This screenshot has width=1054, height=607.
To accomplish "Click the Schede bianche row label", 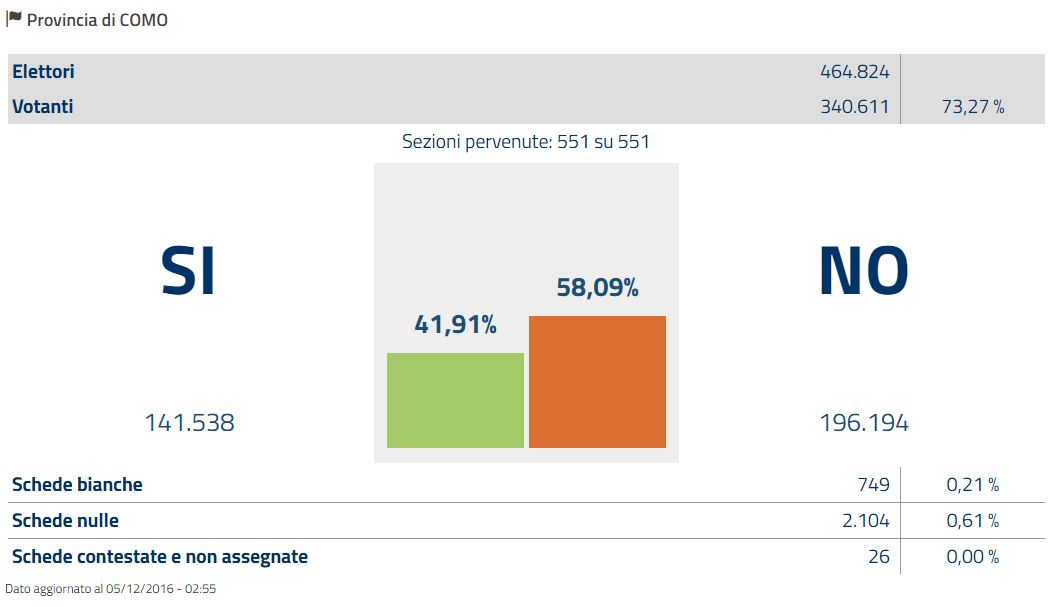I will (77, 485).
